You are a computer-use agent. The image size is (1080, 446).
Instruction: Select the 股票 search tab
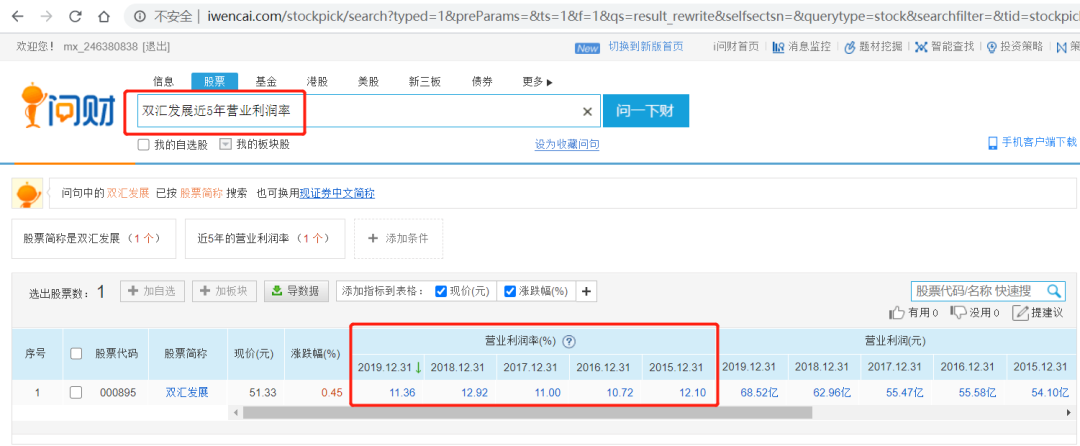point(214,82)
